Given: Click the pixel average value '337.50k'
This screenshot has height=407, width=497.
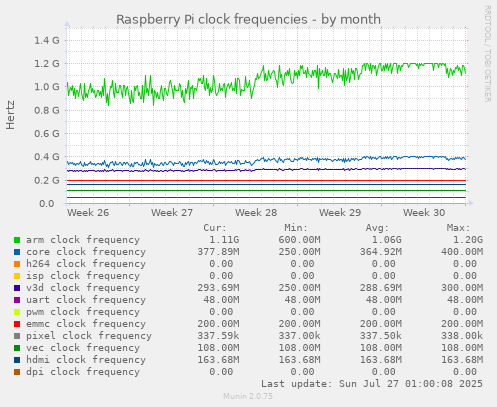Looking at the screenshot, I should (381, 336).
